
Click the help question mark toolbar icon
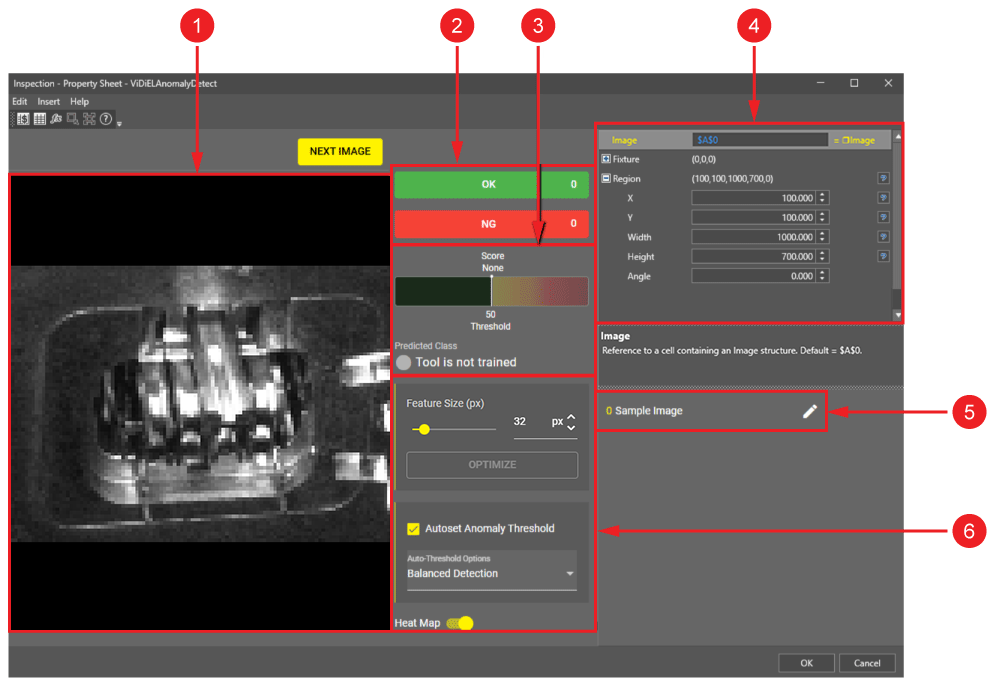click(x=105, y=119)
